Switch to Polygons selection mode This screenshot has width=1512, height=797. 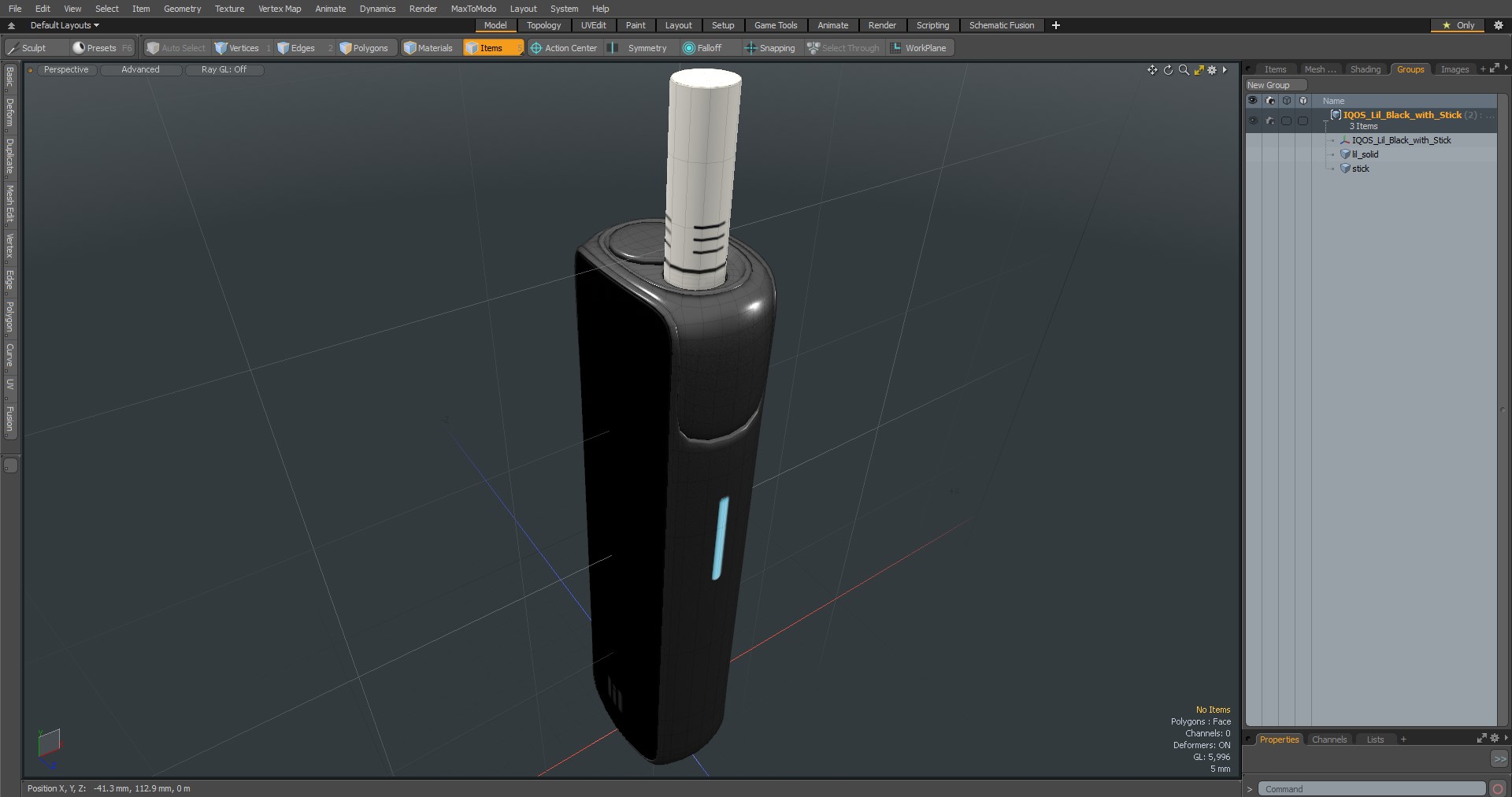[367, 48]
